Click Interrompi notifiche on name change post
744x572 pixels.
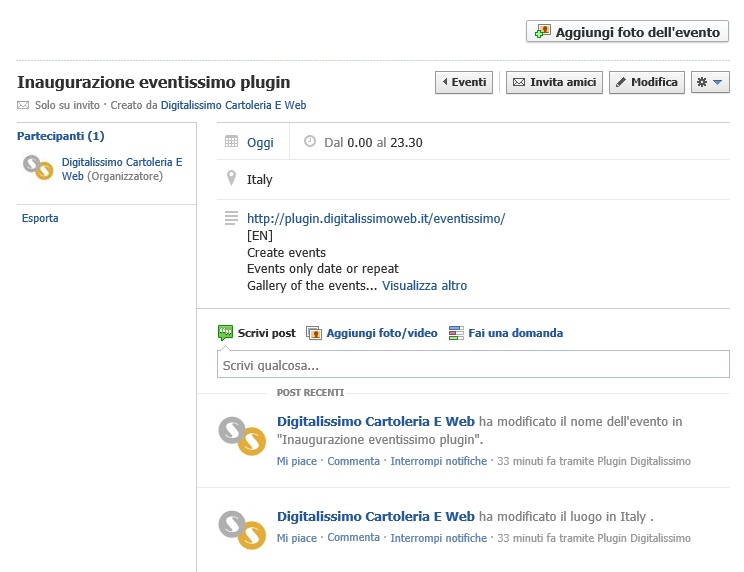(439, 461)
